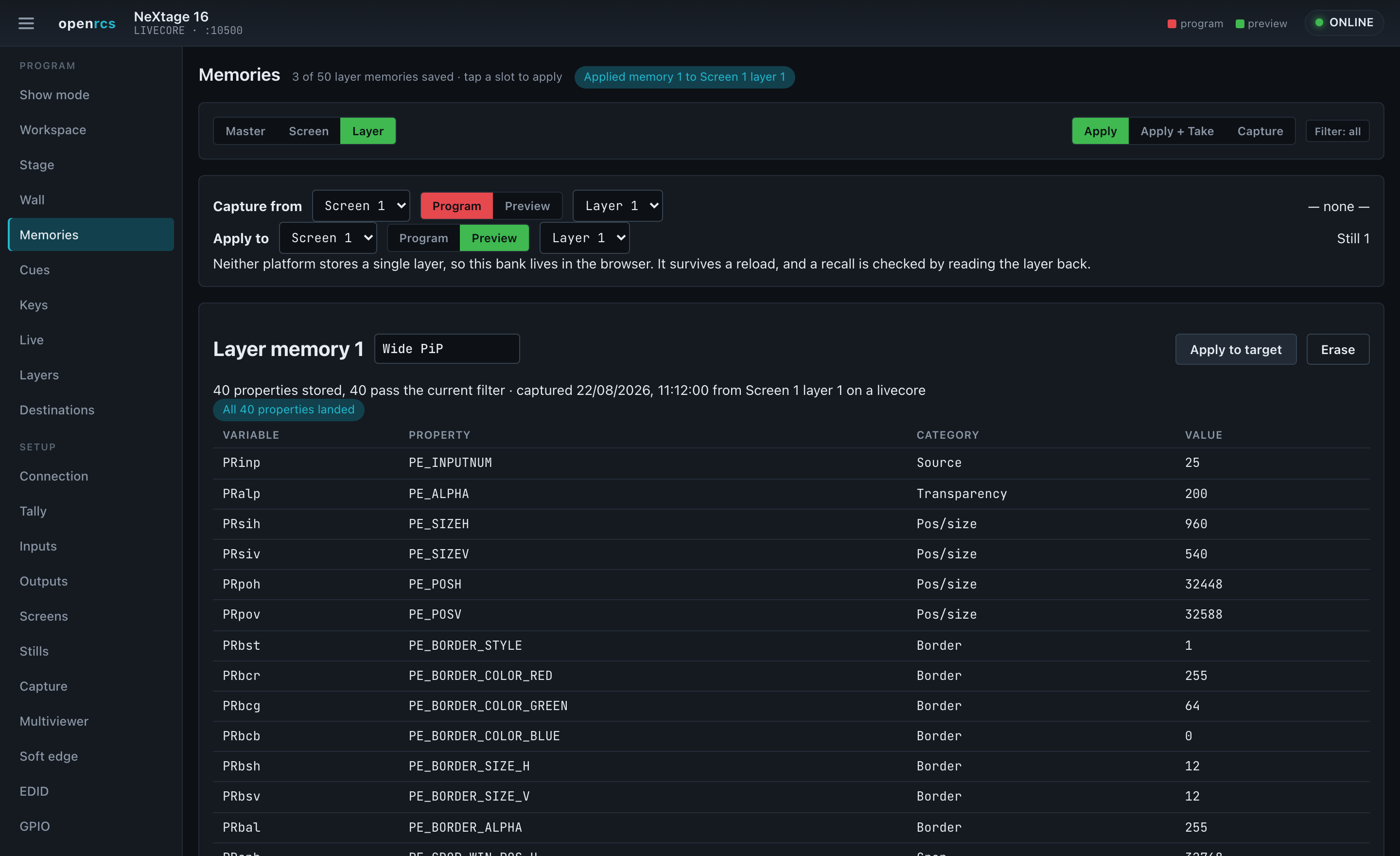Viewport: 1400px width, 856px height.
Task: Open the Capture from Screen 1 dropdown
Action: tap(361, 205)
